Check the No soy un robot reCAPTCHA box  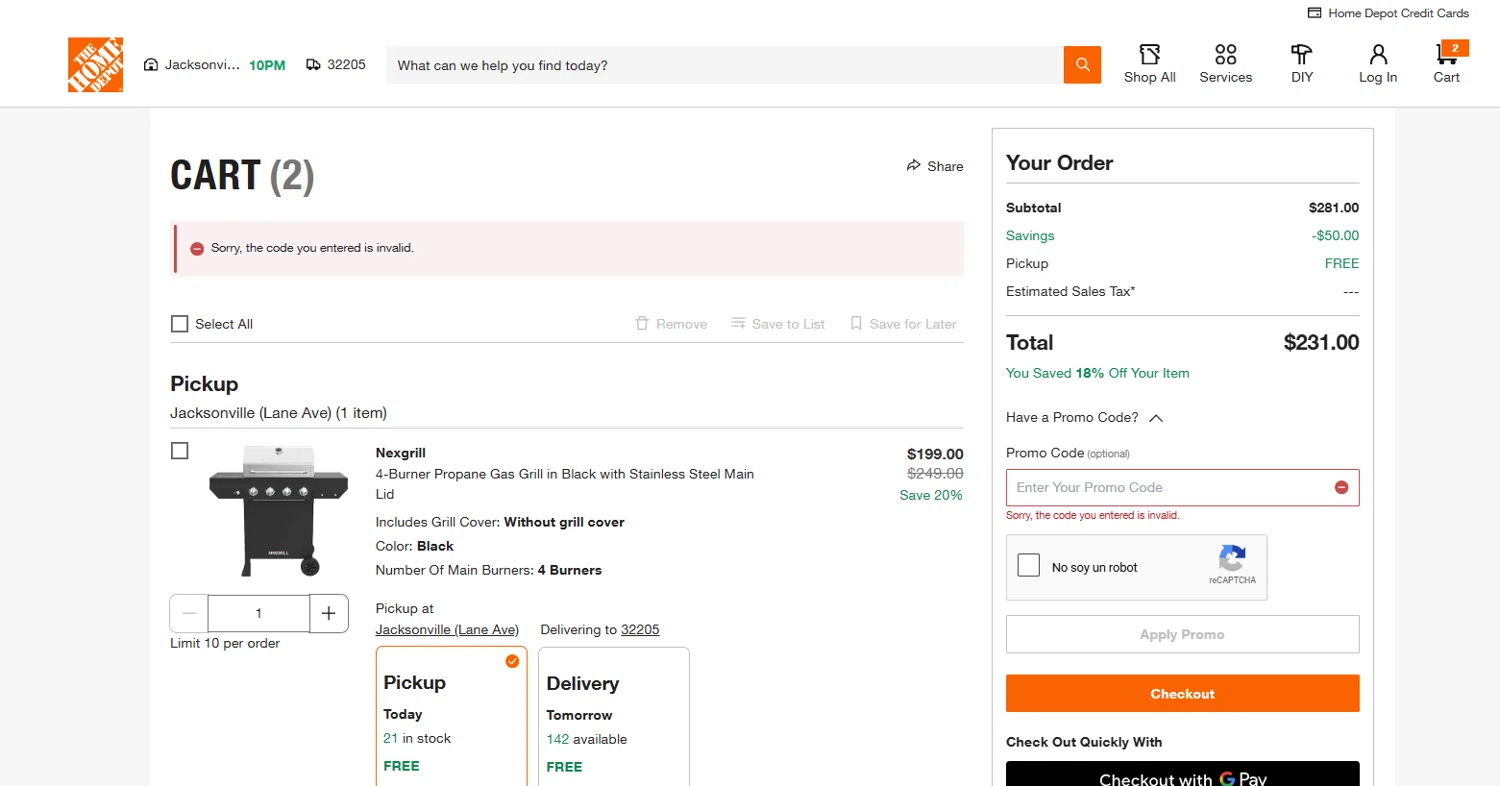[1029, 566]
